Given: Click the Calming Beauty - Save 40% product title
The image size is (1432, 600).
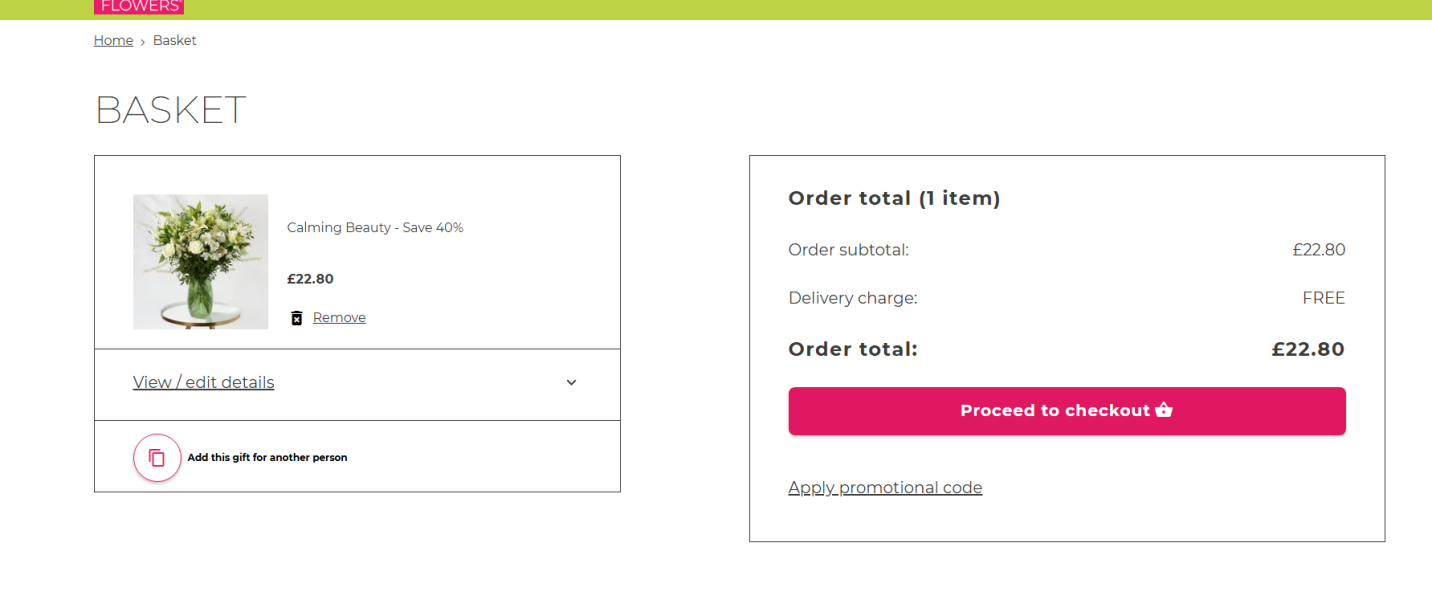Looking at the screenshot, I should coord(375,228).
